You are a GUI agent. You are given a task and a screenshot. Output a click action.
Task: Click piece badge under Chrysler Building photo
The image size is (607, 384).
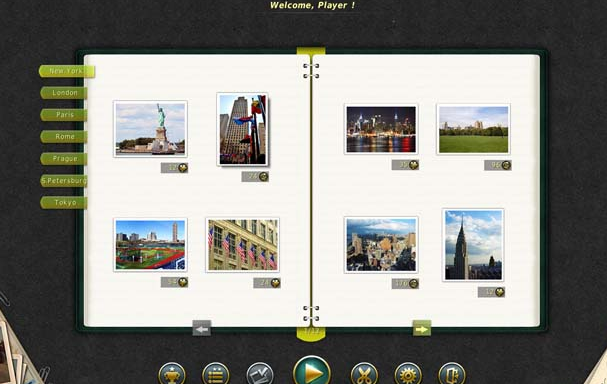tap(492, 292)
